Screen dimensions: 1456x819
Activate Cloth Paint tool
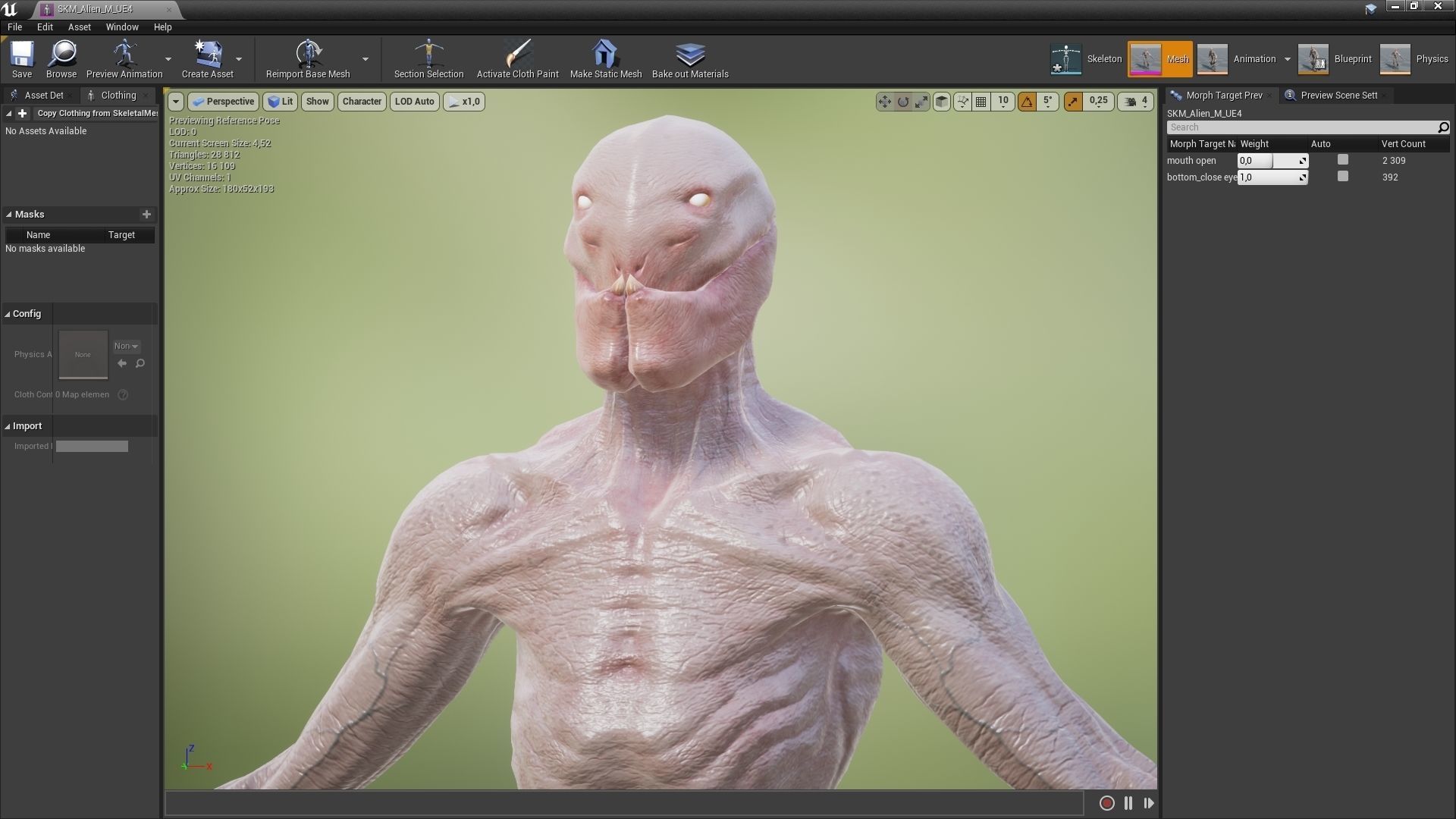point(517,59)
